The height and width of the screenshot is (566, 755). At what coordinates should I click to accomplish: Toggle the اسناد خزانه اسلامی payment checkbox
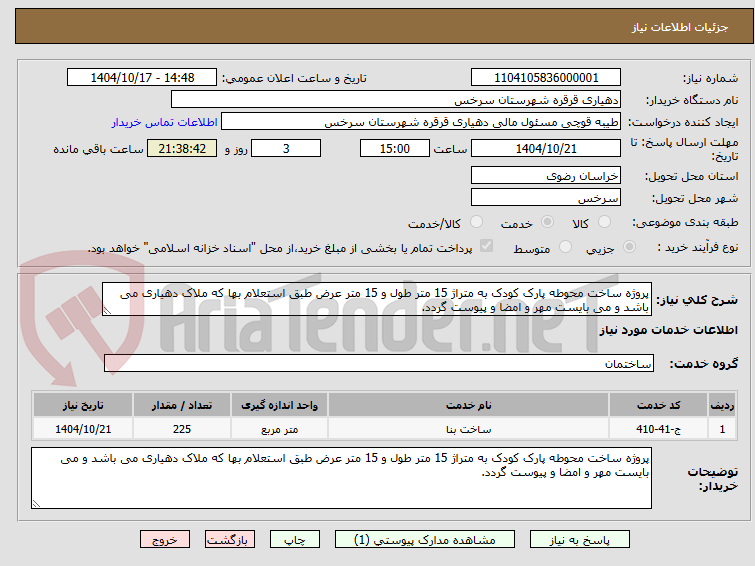coord(487,246)
